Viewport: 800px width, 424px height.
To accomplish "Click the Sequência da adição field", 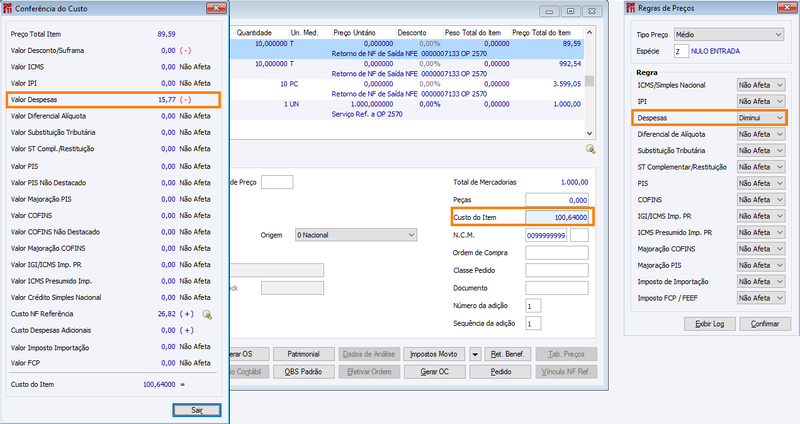I will [x=533, y=323].
